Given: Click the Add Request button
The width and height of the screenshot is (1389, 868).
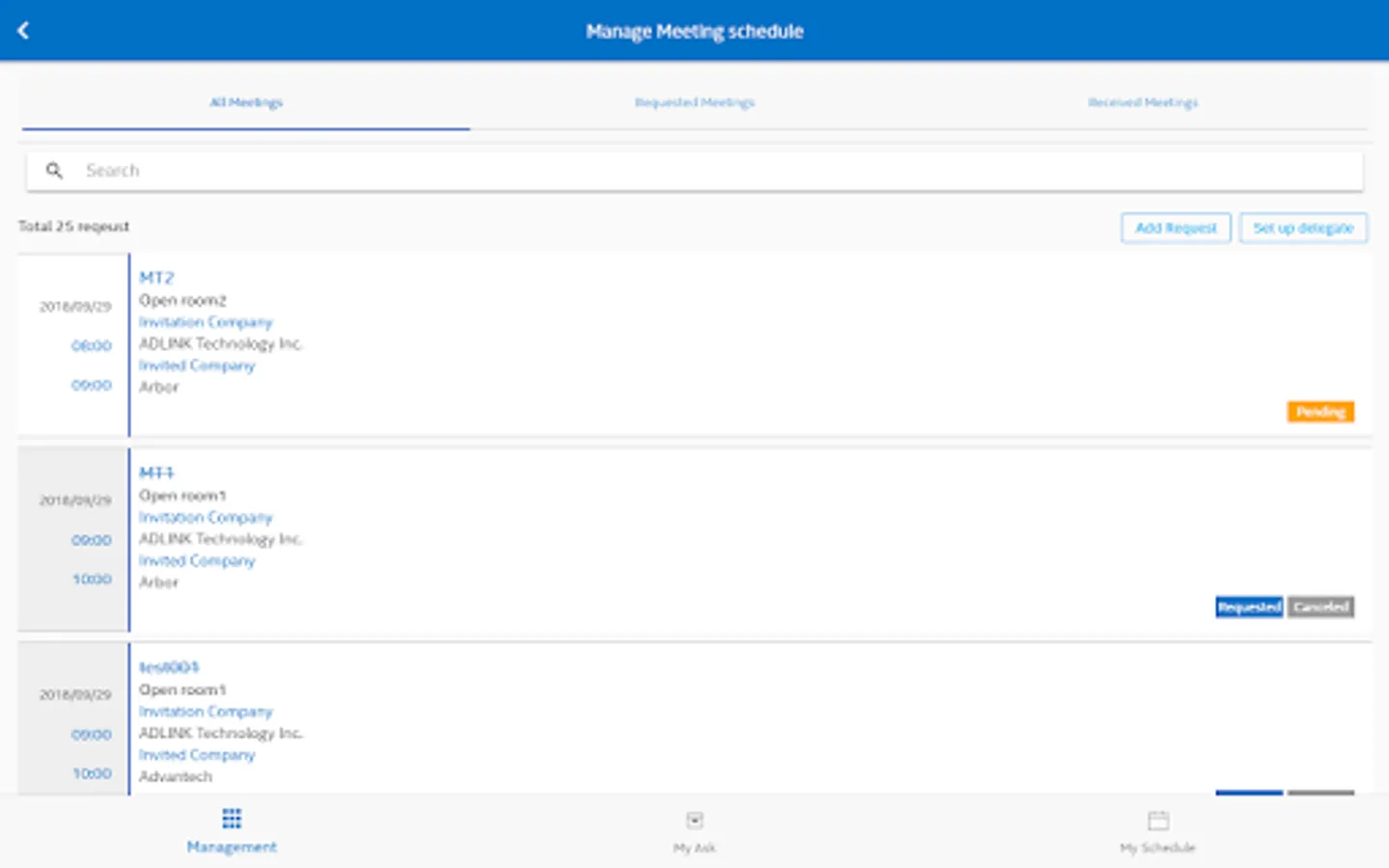Looking at the screenshot, I should pos(1176,228).
